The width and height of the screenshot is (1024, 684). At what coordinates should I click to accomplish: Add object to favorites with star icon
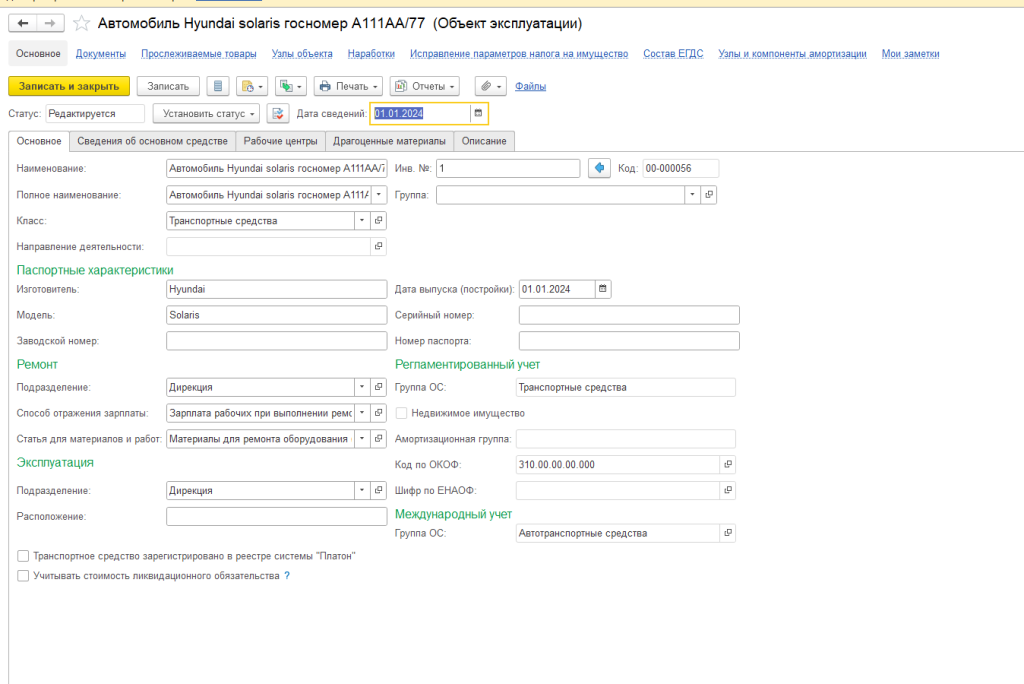[82, 23]
